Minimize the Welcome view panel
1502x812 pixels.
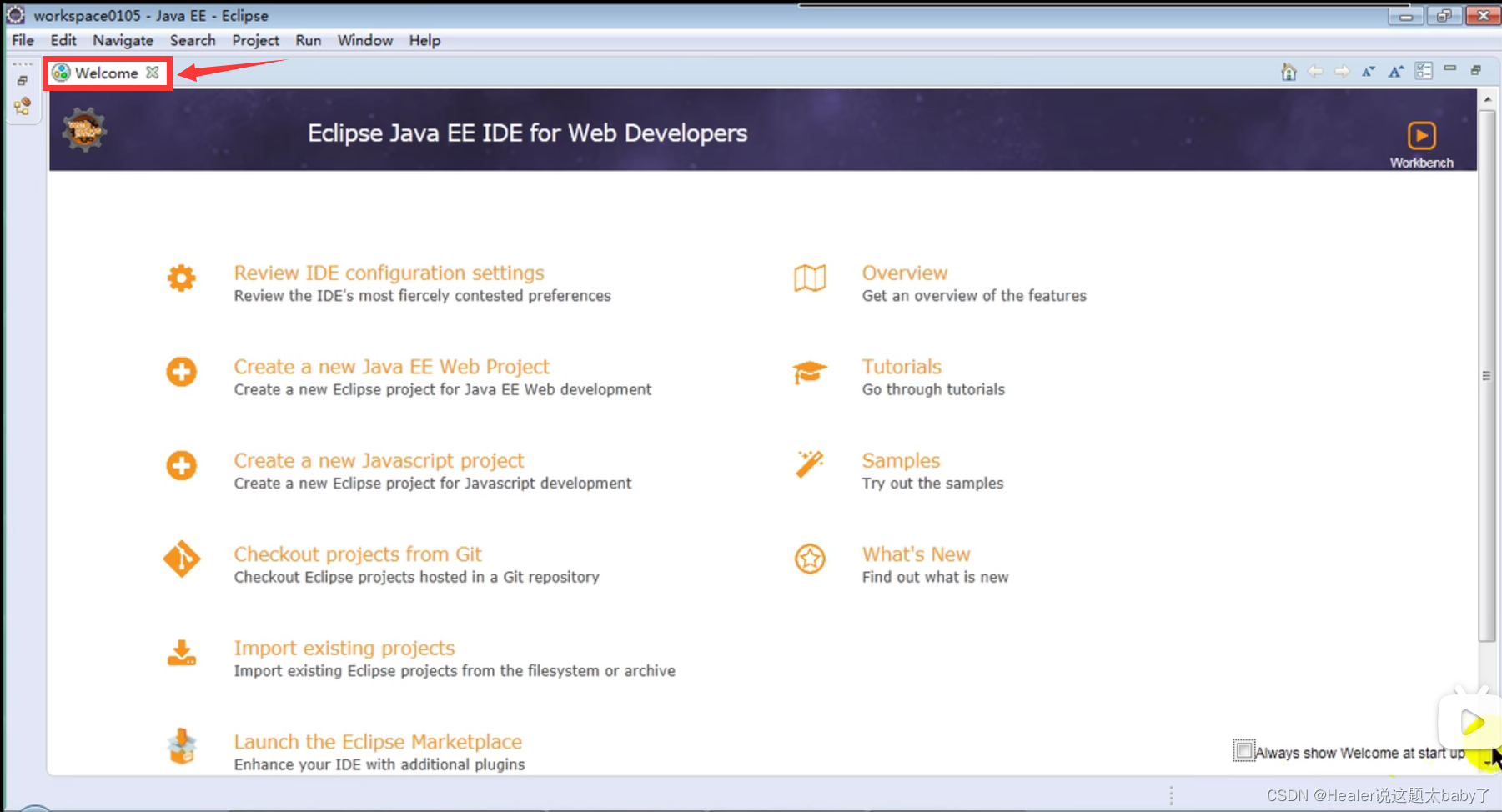tap(1450, 68)
